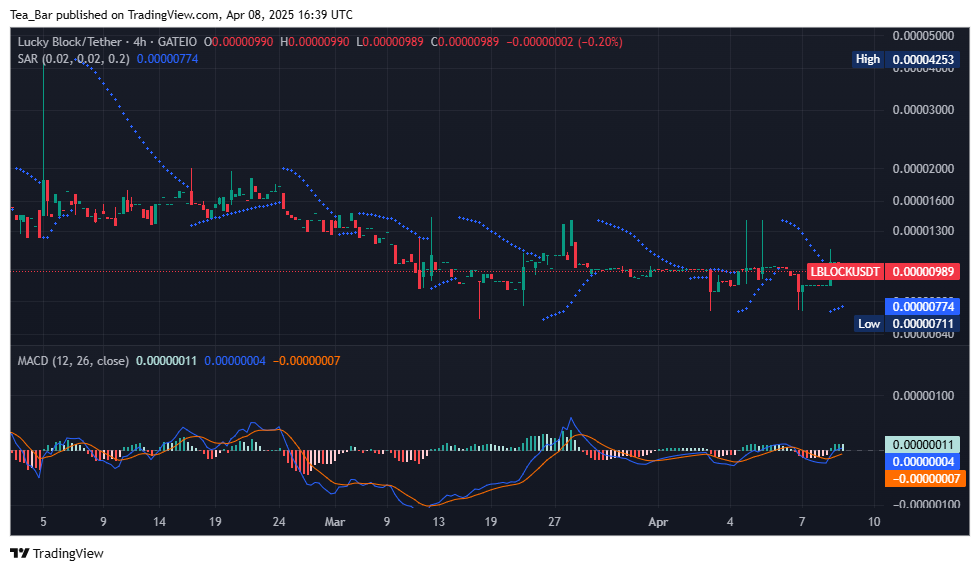
Task: Click the −0.00000002 (−0.20%) change value
Action: click(564, 42)
